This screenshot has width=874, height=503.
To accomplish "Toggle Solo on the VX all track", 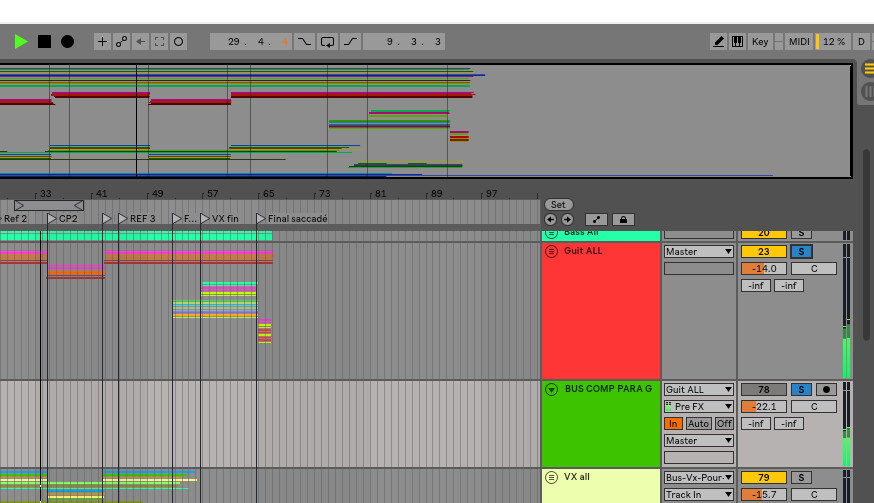I will tap(802, 477).
